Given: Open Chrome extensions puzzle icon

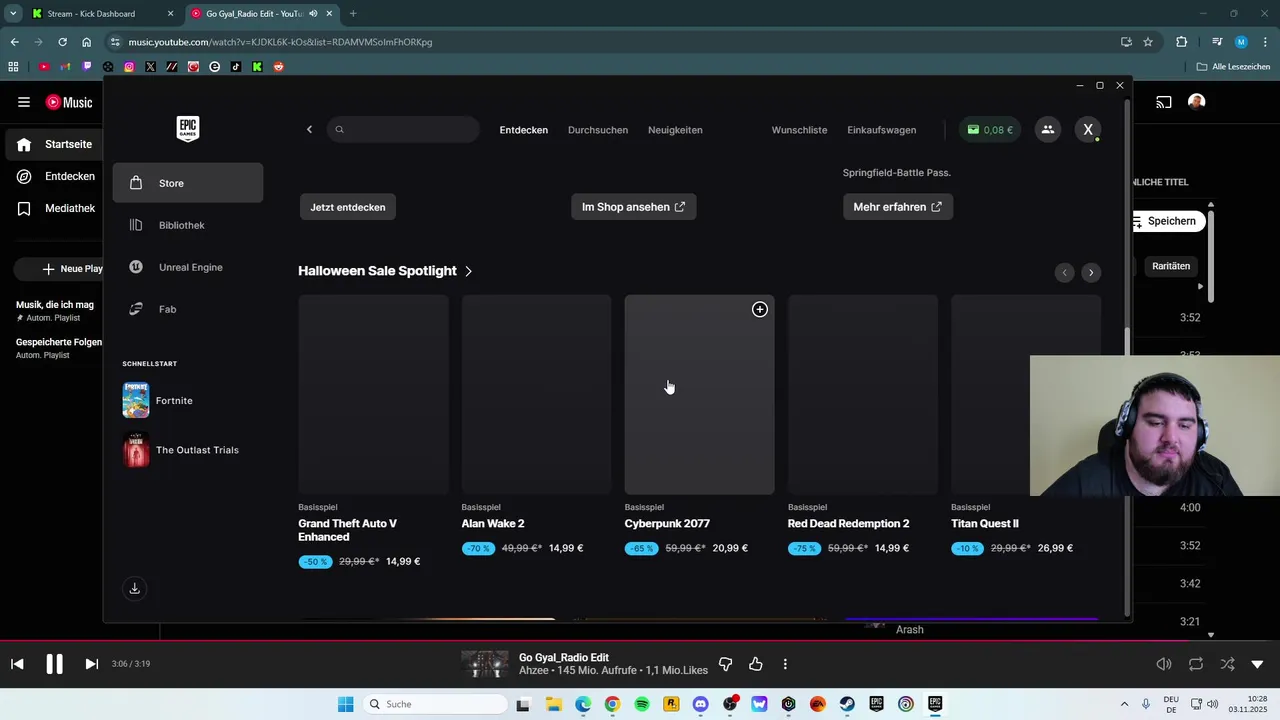Looking at the screenshot, I should [1181, 42].
